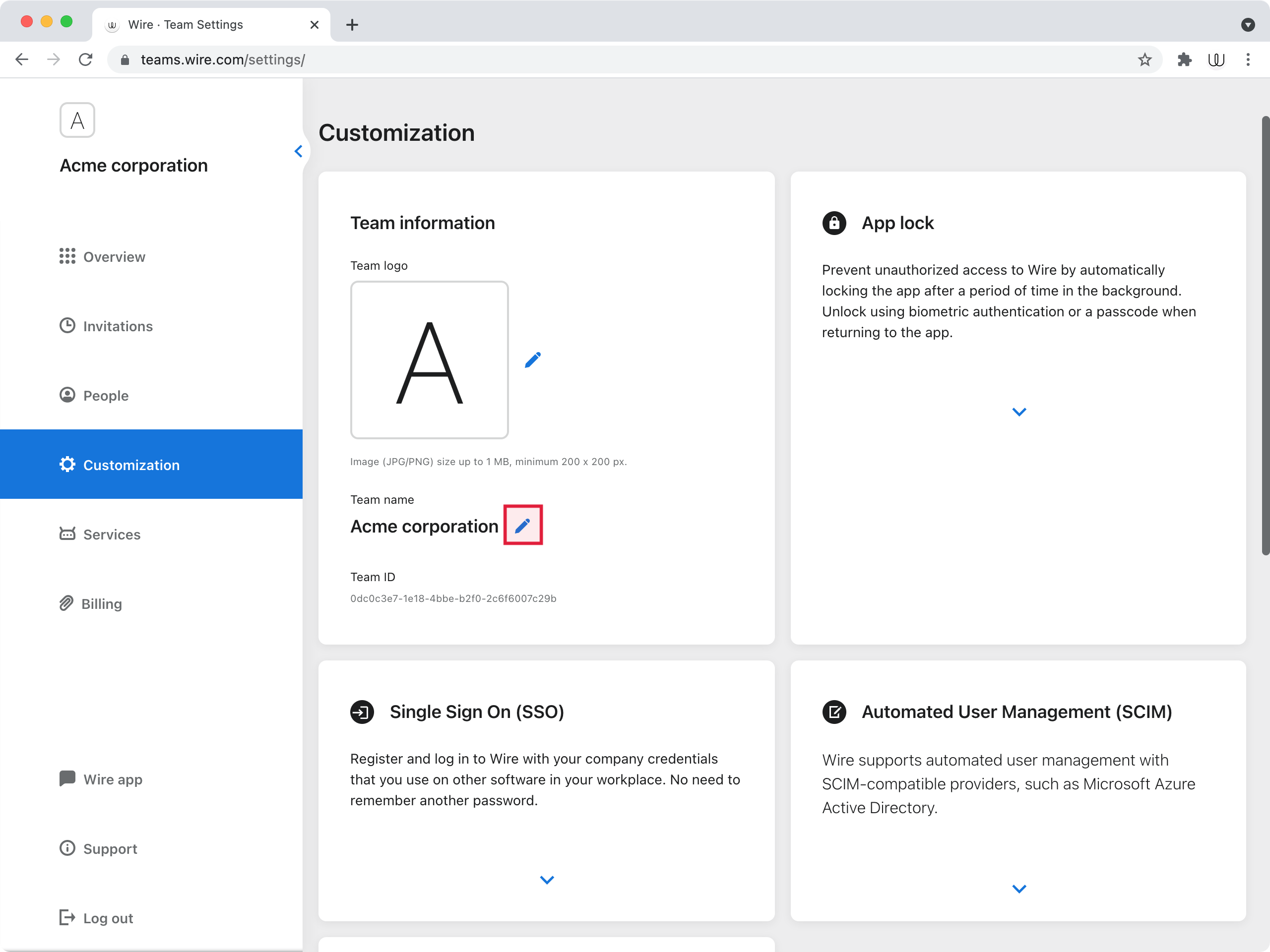Open the Chrome three-dot menu
Viewport: 1270px width, 952px height.
[1248, 59]
